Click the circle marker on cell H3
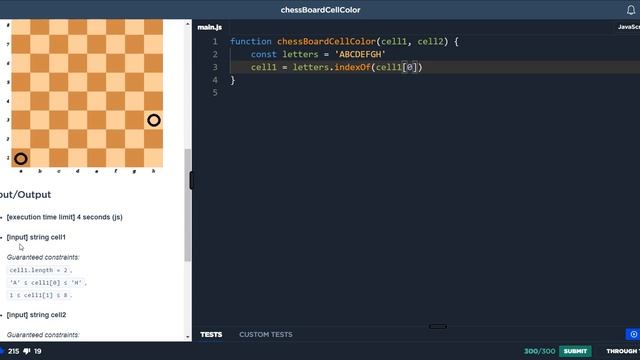This screenshot has height=360, width=640. [x=154, y=120]
